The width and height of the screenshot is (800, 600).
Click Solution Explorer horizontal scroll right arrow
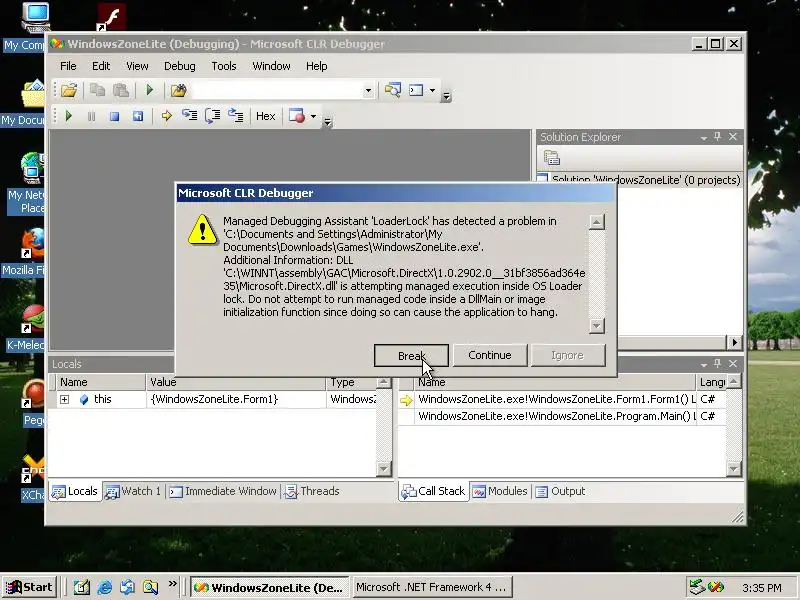pos(734,342)
